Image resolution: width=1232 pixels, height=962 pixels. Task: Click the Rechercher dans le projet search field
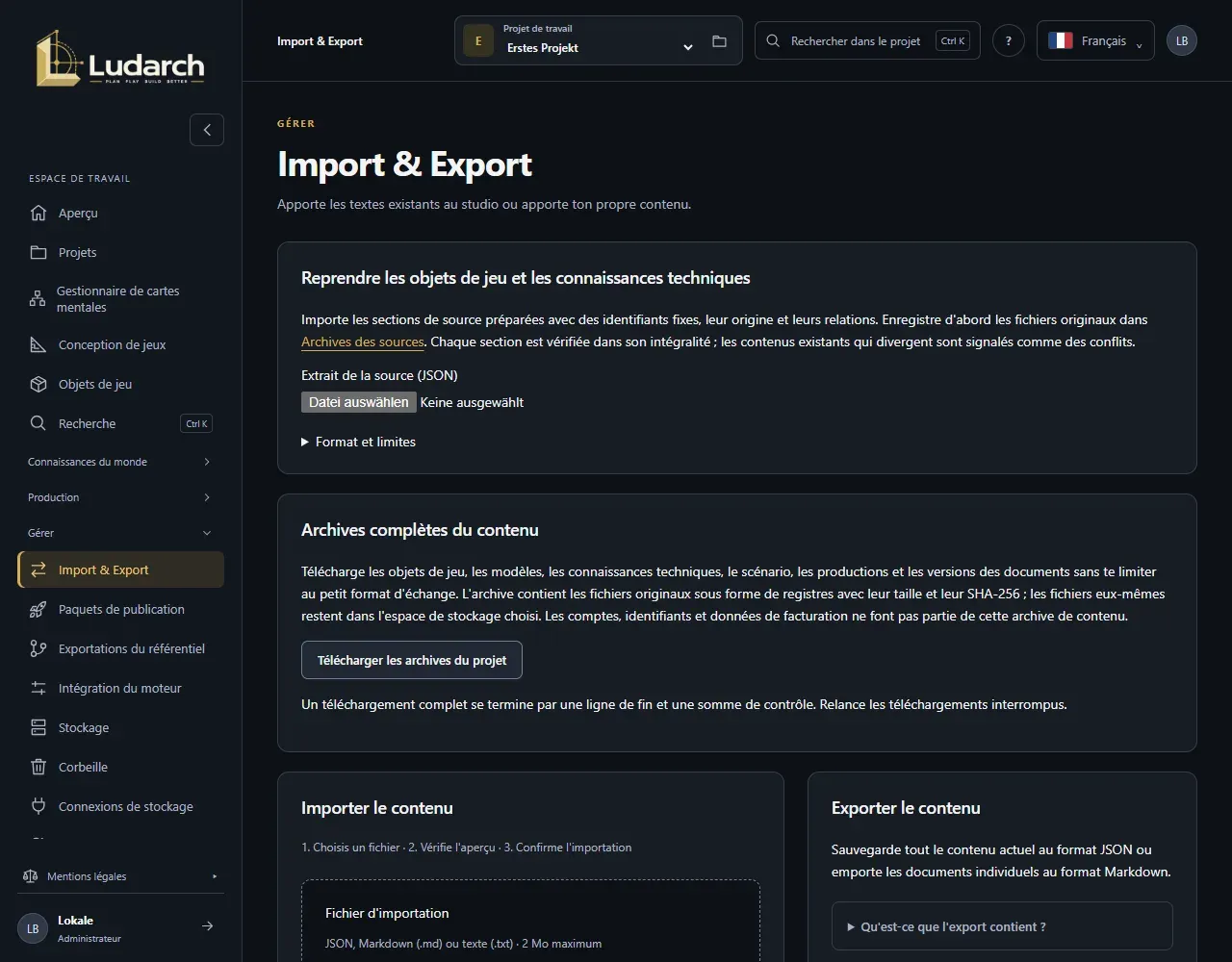867,41
